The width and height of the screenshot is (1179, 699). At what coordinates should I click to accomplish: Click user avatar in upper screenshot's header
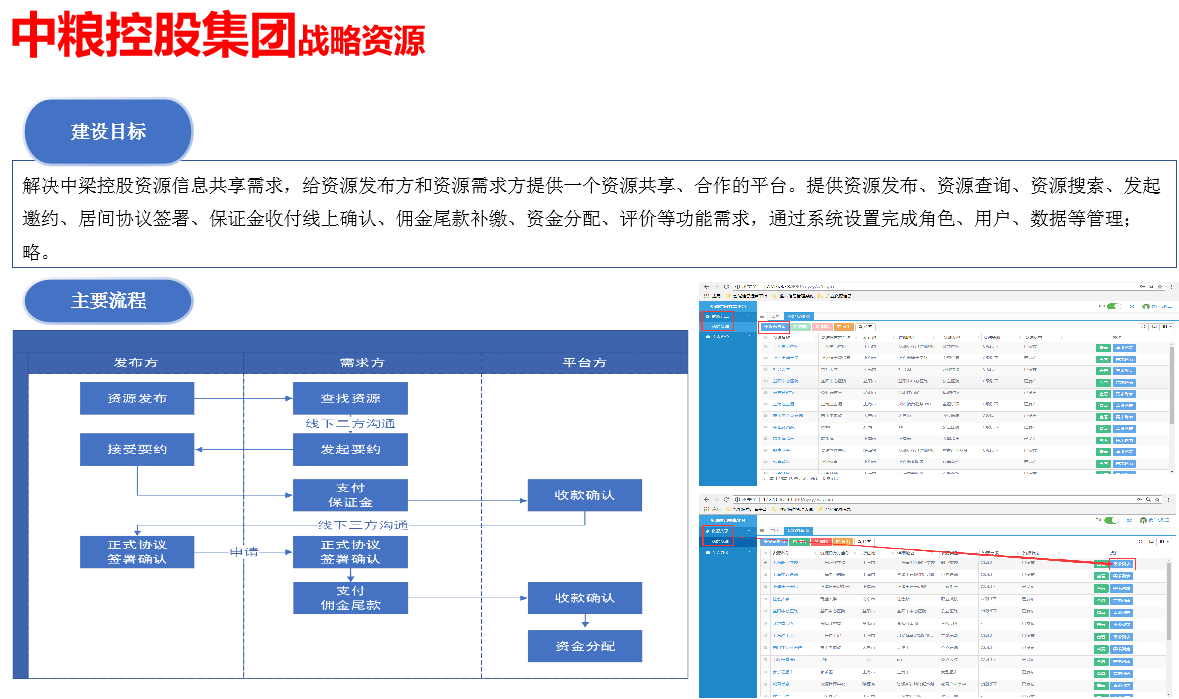click(x=1146, y=307)
